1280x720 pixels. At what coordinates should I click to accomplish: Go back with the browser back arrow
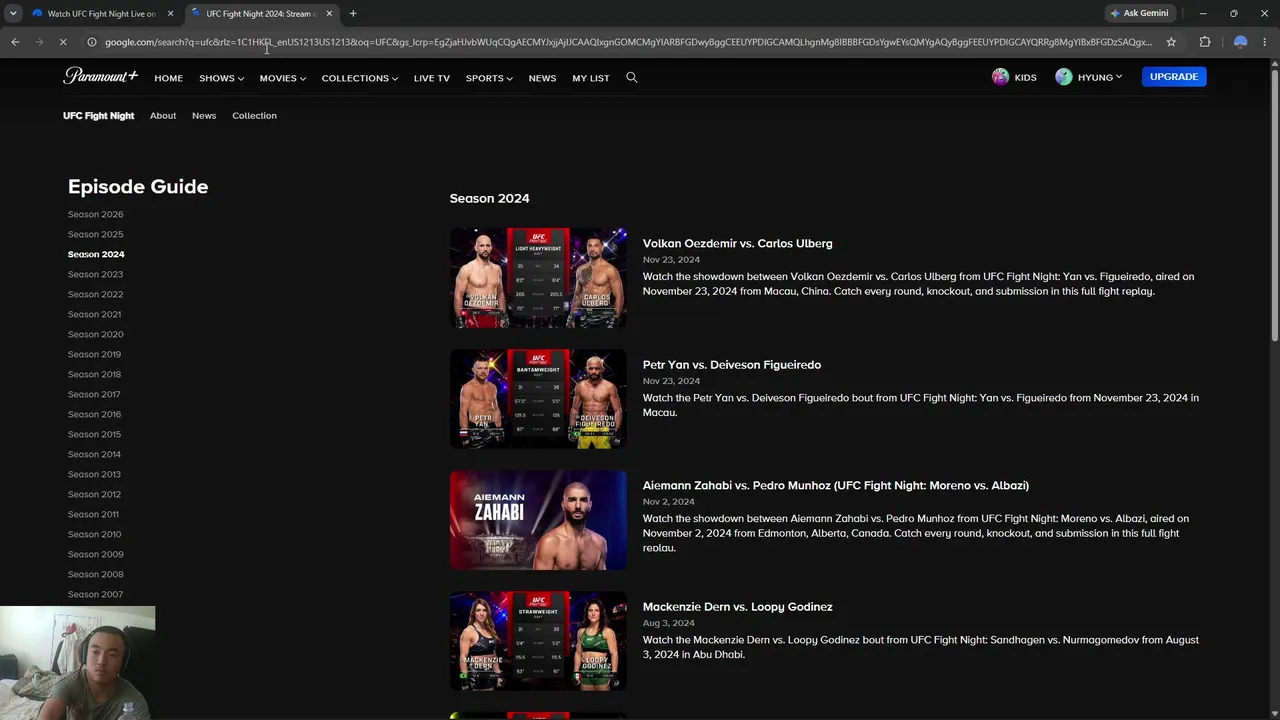point(15,42)
